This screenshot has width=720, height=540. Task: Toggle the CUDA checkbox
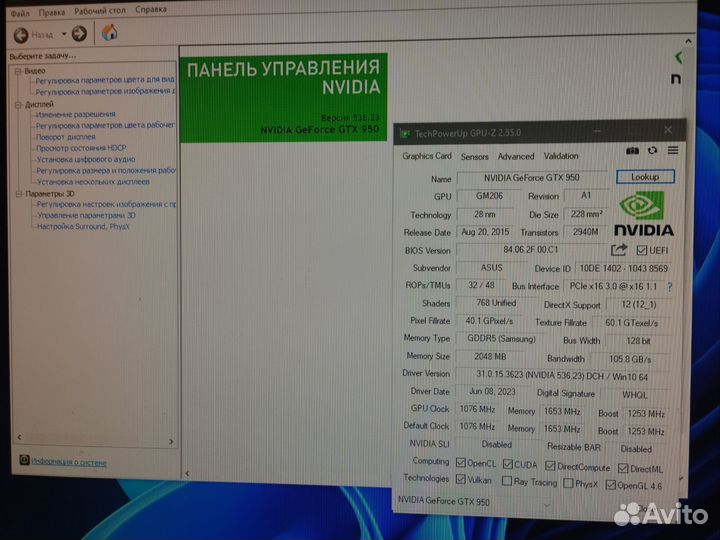507,464
